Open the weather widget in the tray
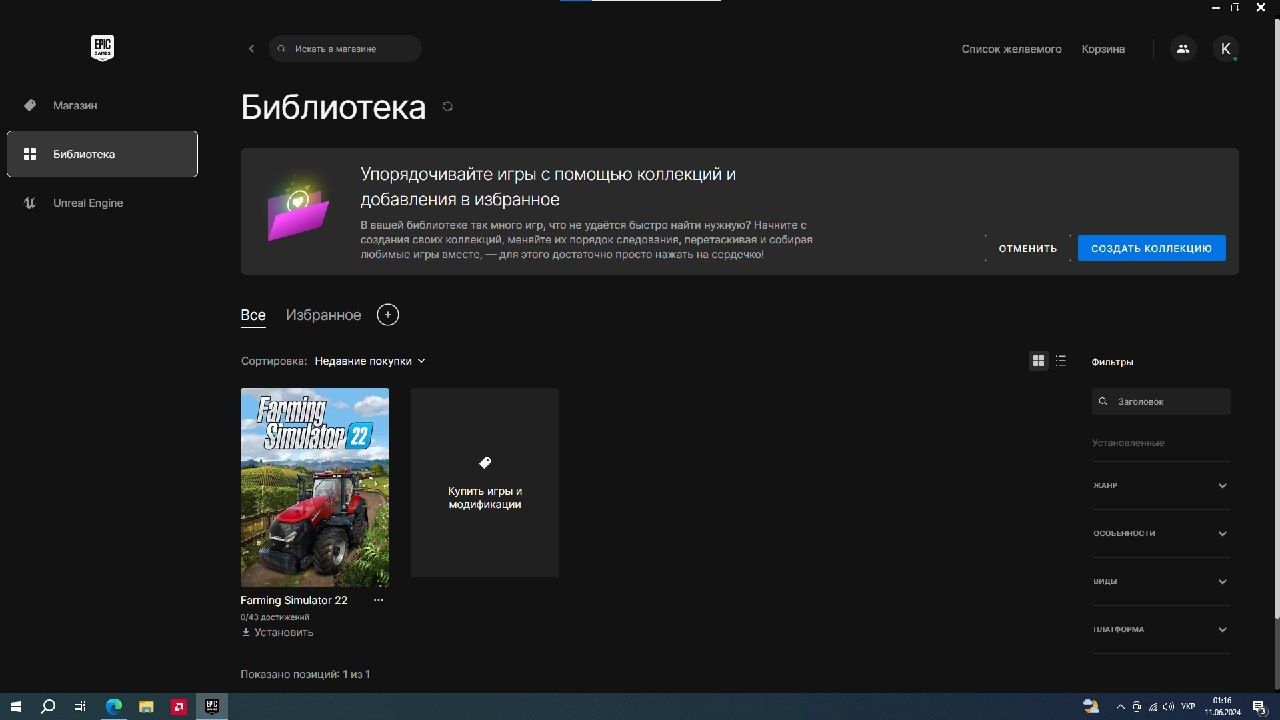 tap(1091, 707)
